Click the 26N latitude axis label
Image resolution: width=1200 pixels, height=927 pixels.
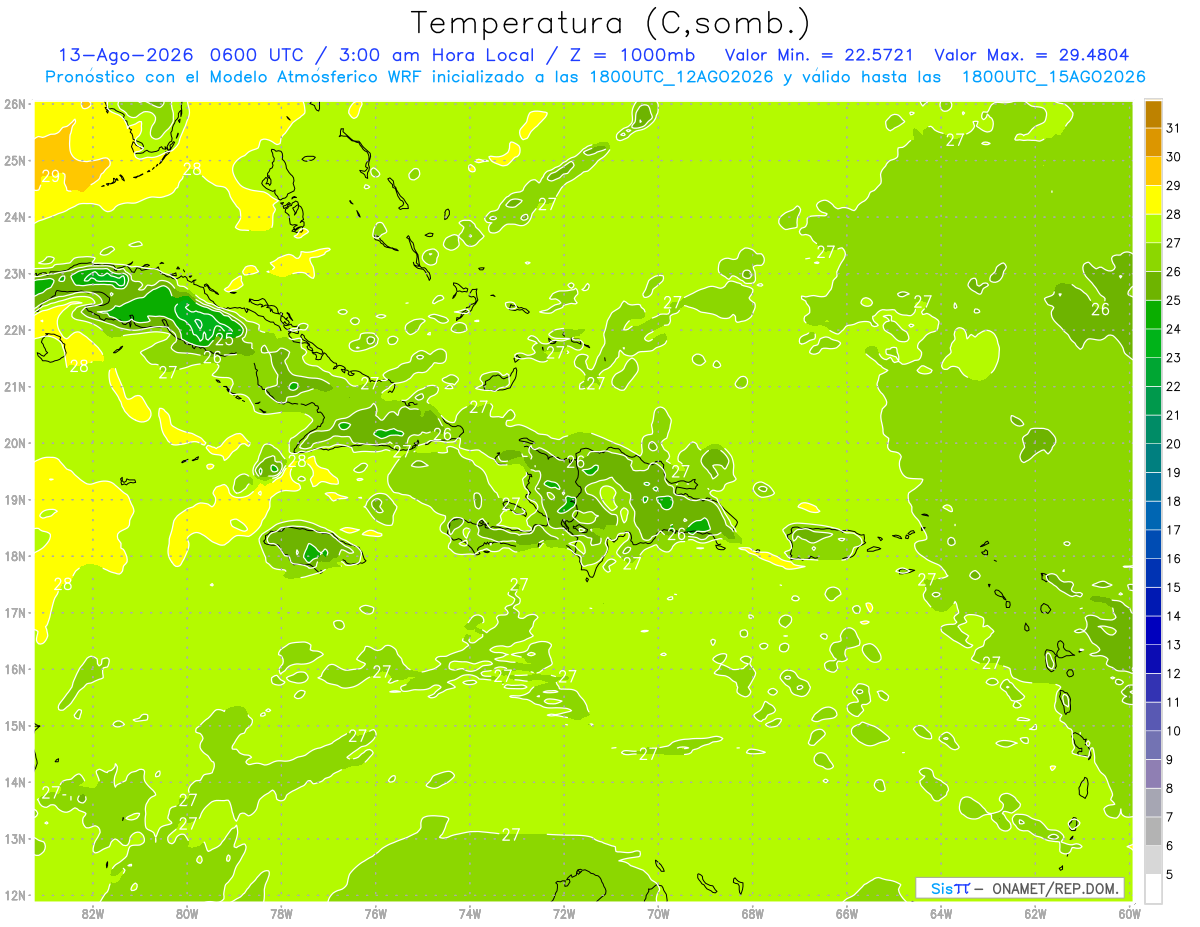pos(15,104)
